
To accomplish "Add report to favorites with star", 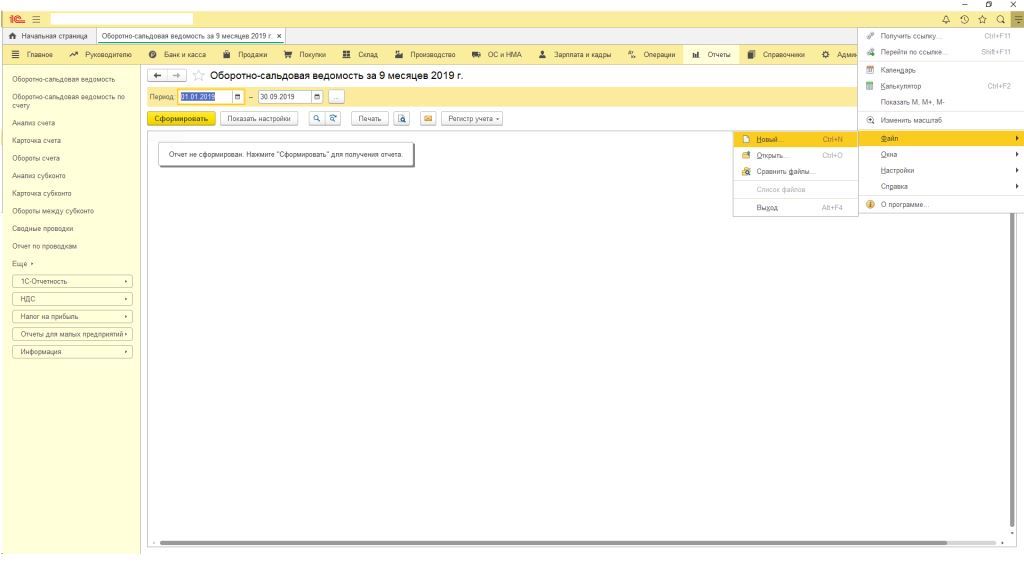I will pos(199,76).
